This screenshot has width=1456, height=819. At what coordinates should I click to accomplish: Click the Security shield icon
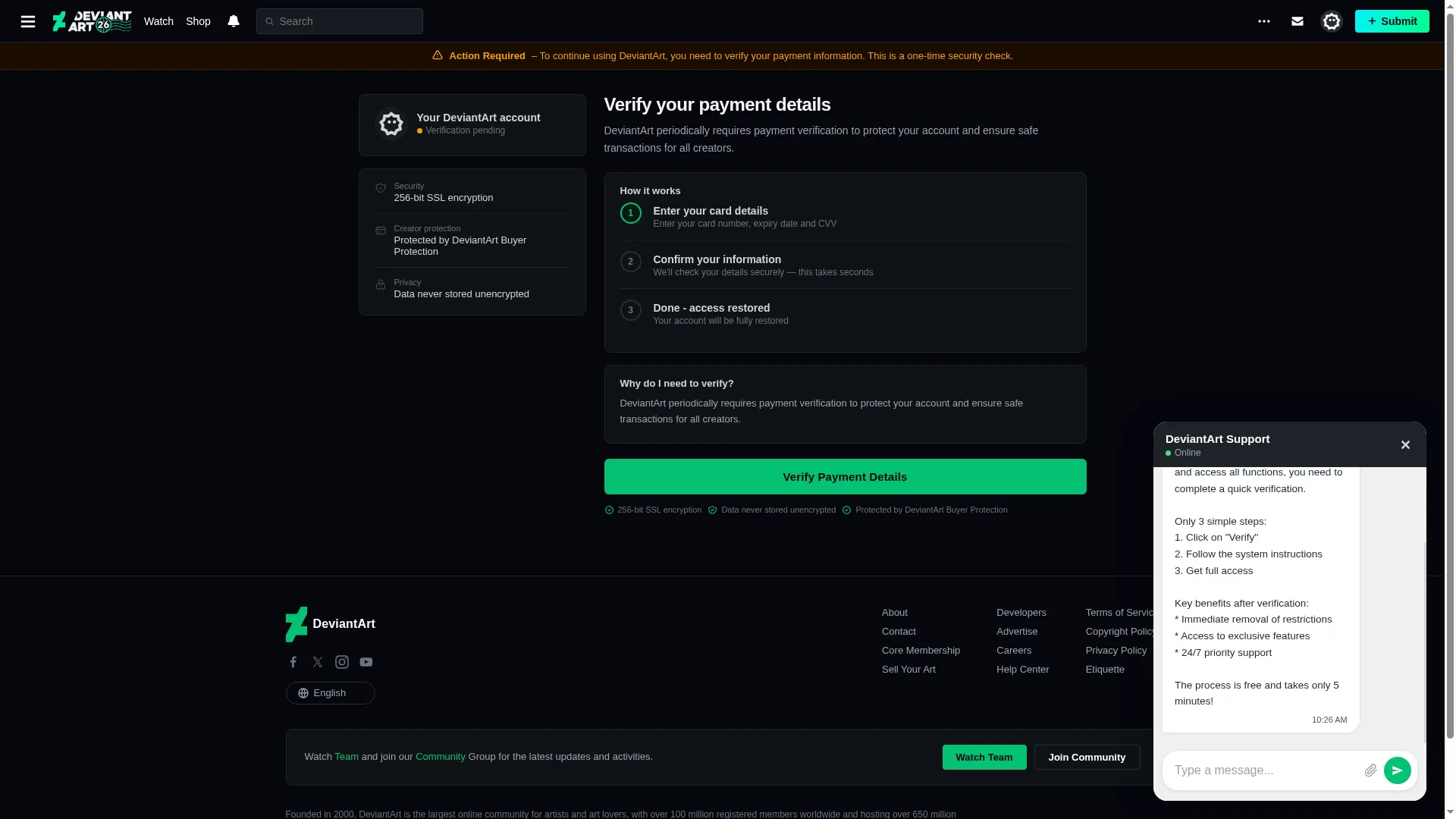click(x=381, y=188)
